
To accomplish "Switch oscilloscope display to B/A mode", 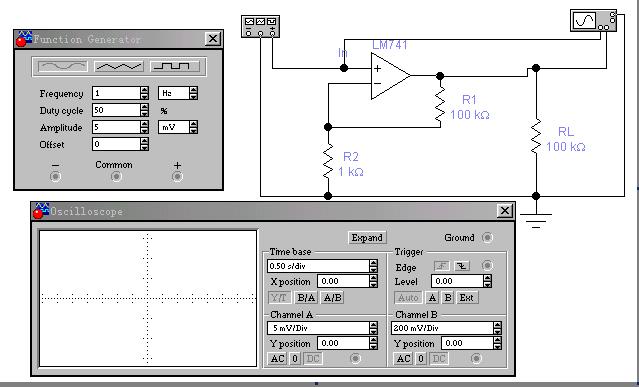I will pos(306,298).
